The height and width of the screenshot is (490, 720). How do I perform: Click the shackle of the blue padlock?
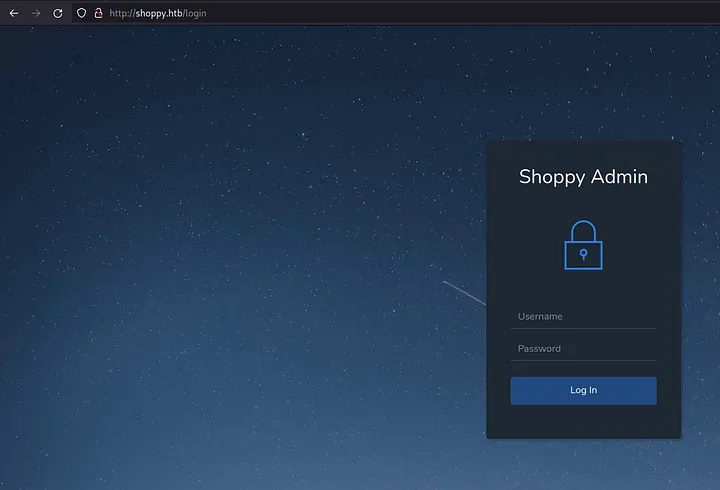pos(583,230)
